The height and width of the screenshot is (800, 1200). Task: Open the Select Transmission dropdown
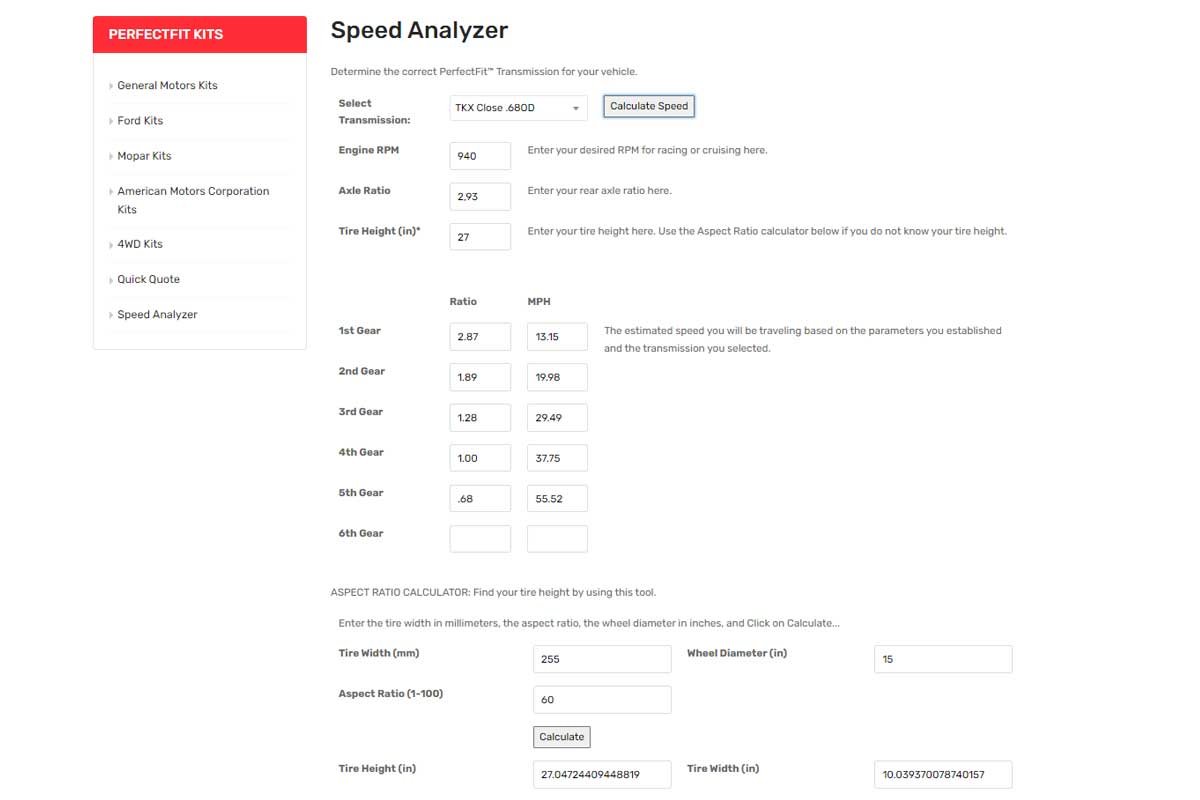coord(518,108)
